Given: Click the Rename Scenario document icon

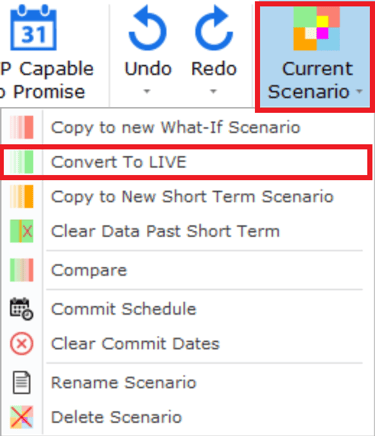Looking at the screenshot, I should click(x=22, y=383).
